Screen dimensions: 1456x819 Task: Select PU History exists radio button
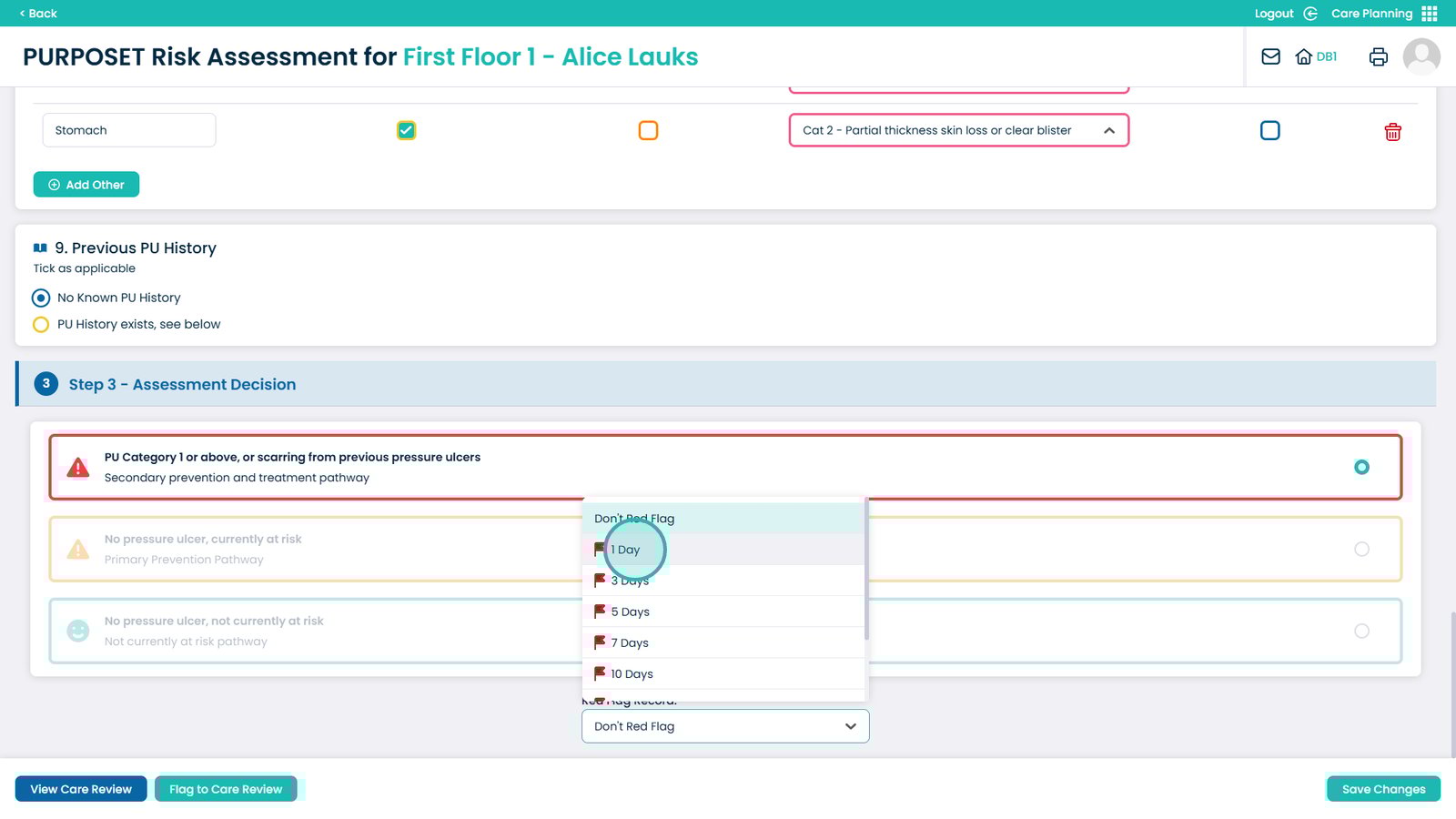click(41, 325)
